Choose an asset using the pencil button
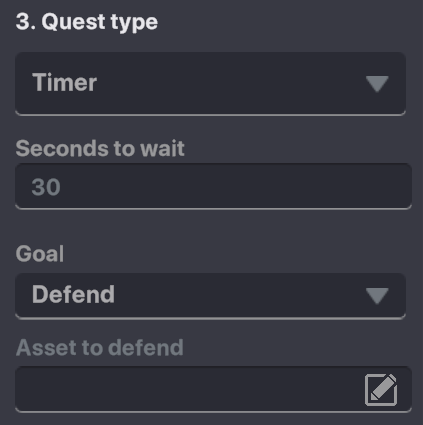 click(x=381, y=390)
